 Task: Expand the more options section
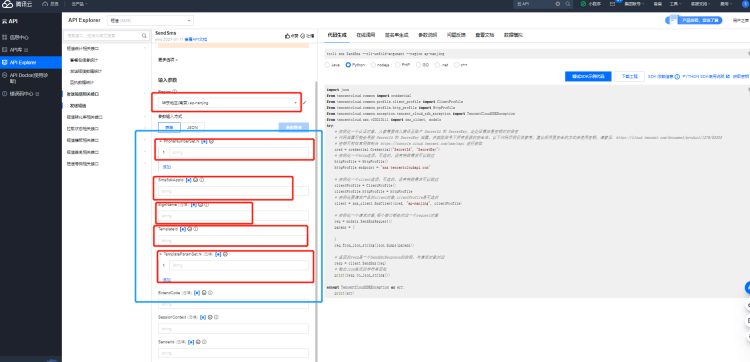[168, 60]
